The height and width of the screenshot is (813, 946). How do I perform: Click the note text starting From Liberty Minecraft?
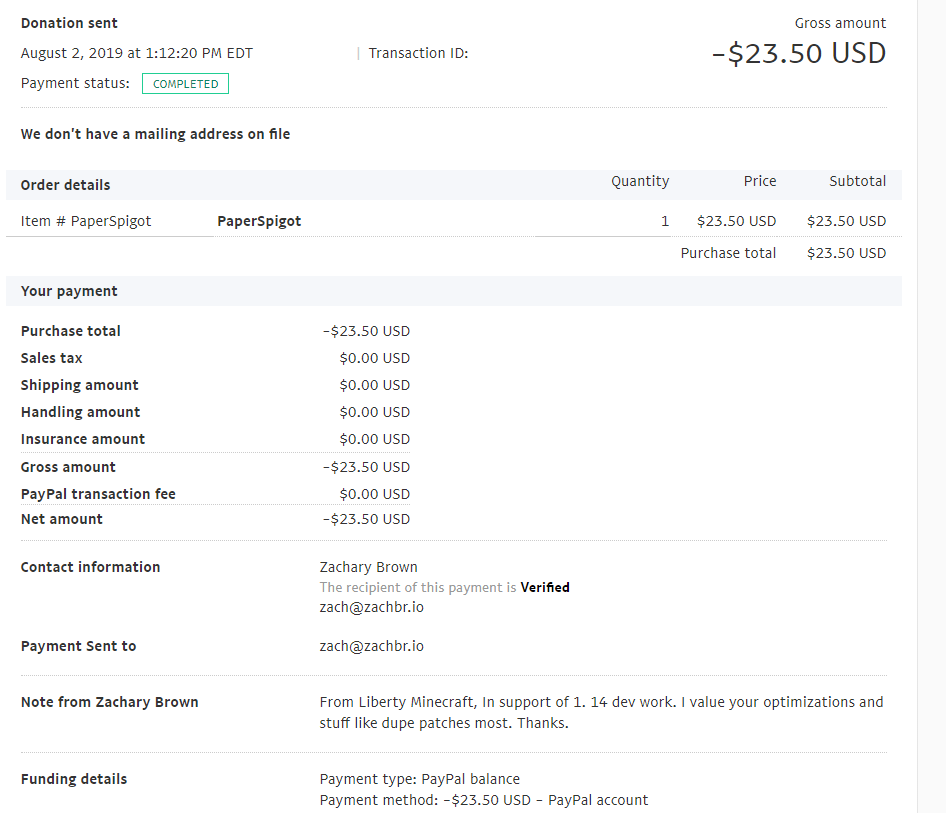point(602,713)
